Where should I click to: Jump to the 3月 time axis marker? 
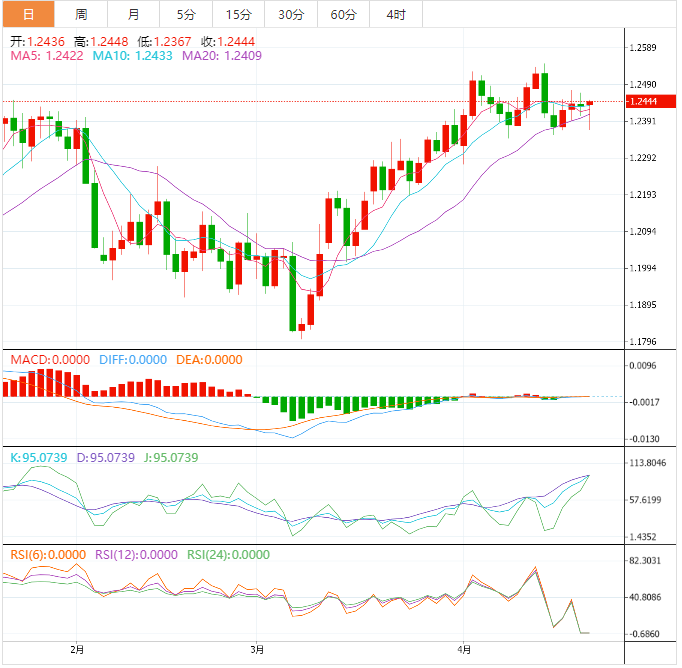point(258,649)
